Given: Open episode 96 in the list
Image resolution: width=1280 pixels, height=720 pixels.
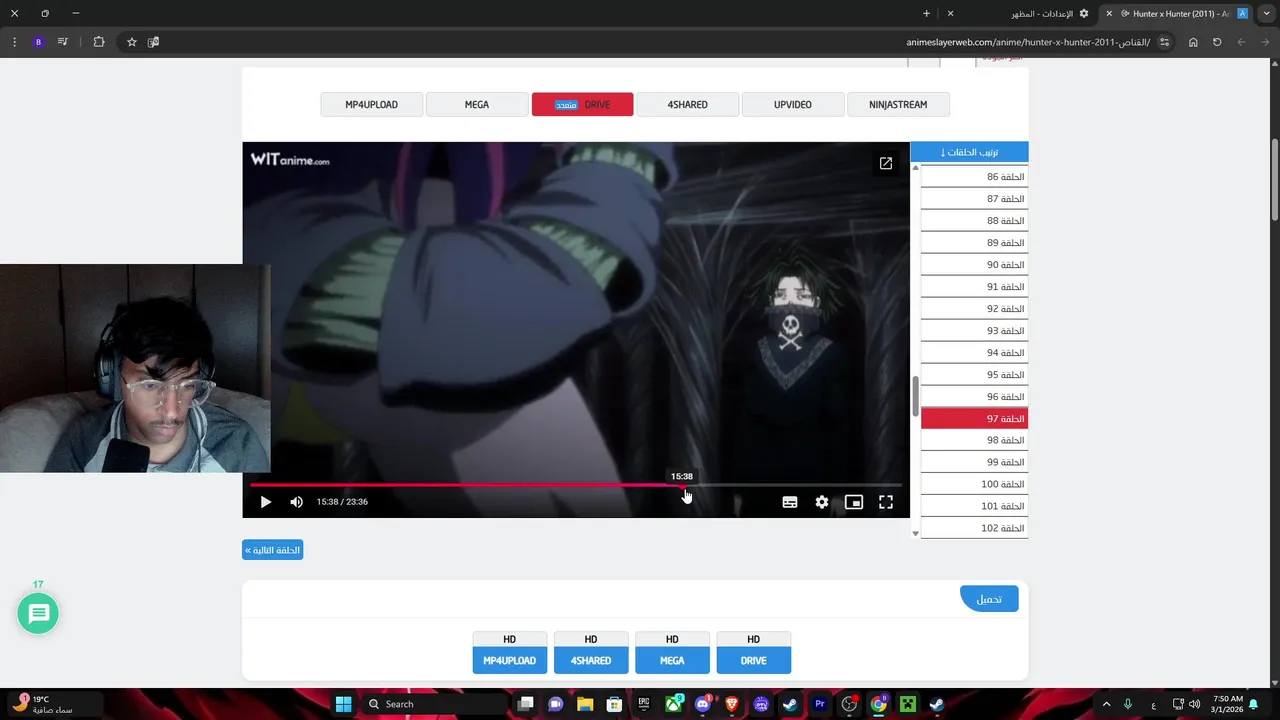Looking at the screenshot, I should 974,397.
